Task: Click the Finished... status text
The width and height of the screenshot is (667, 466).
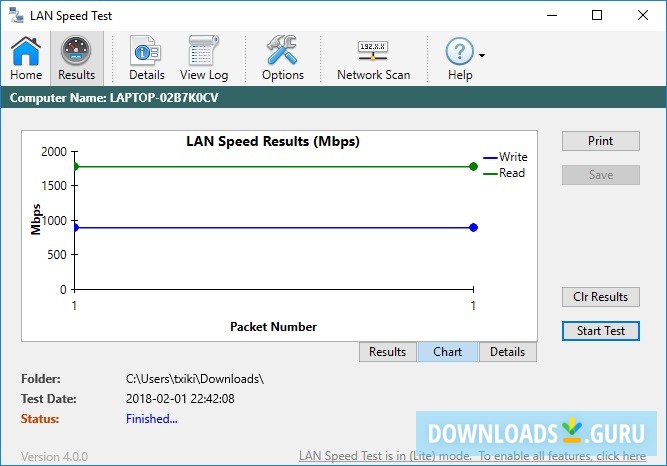Action: coord(151,419)
